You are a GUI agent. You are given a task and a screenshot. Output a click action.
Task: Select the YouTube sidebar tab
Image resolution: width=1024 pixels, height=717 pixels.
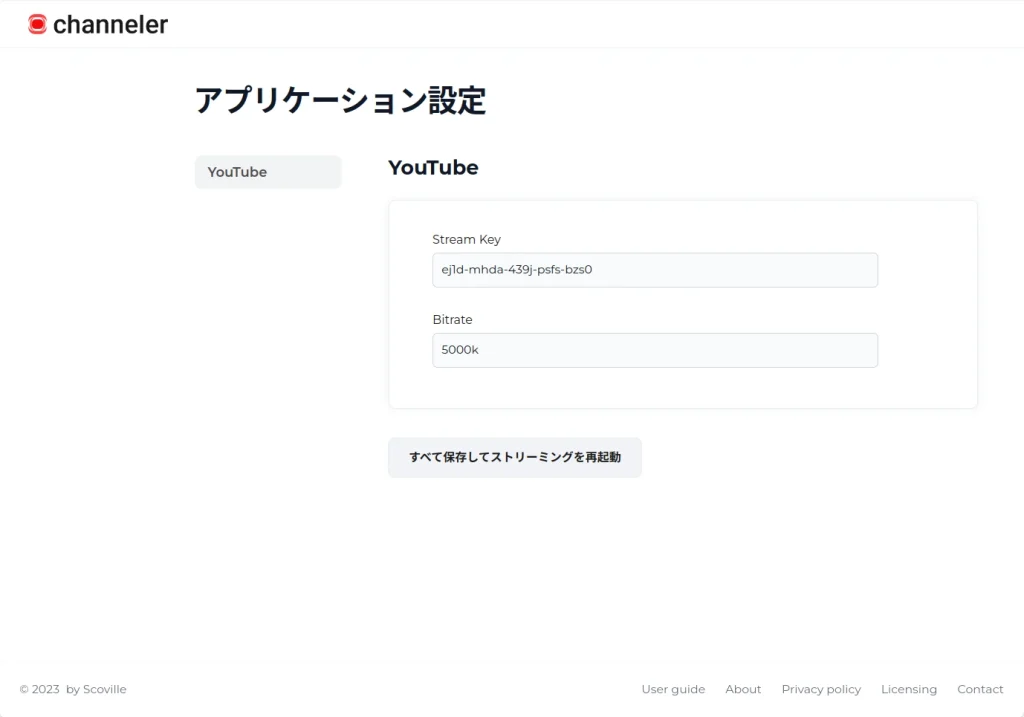[x=268, y=172]
